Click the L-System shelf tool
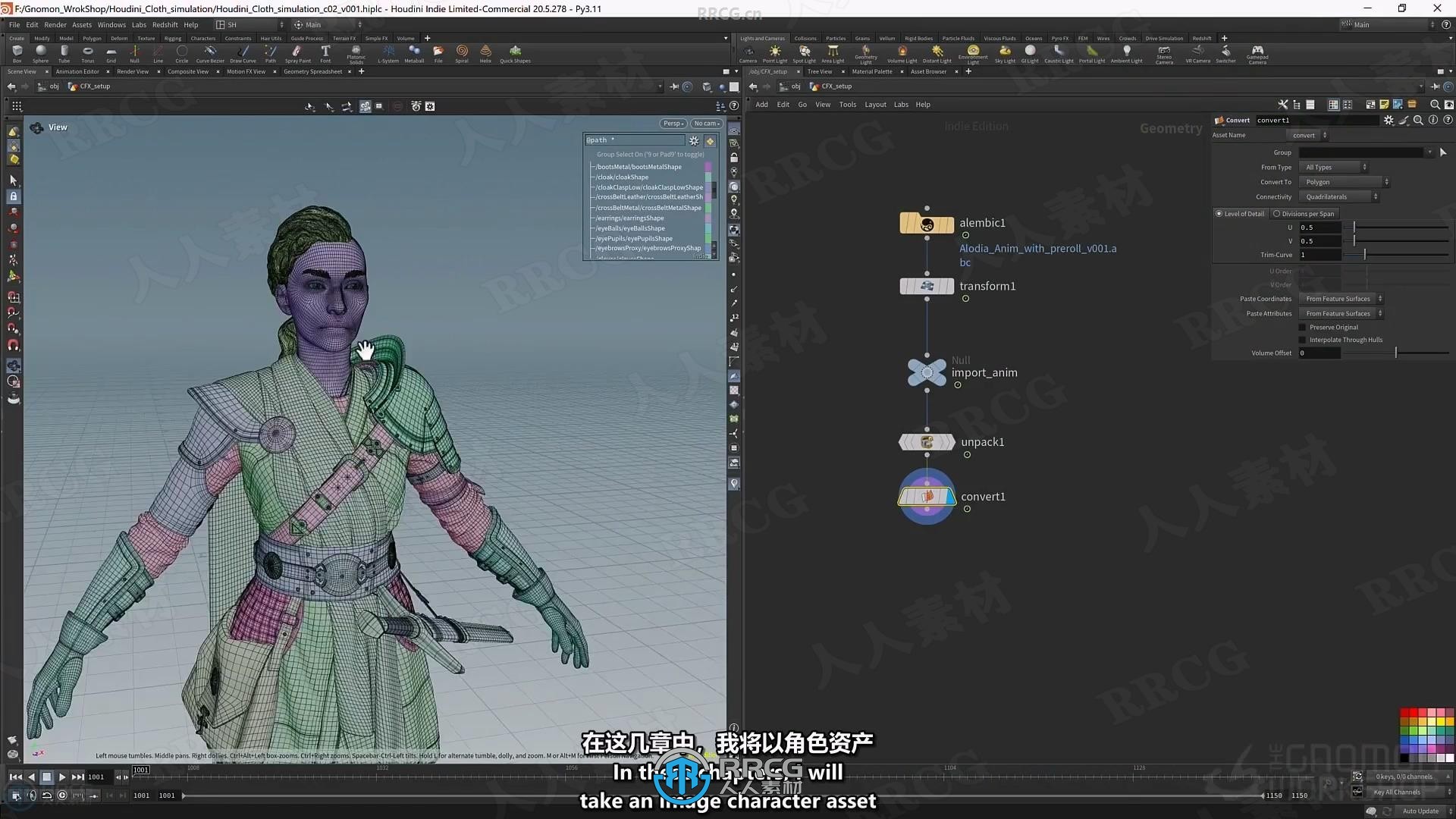The height and width of the screenshot is (819, 1456). (x=388, y=54)
